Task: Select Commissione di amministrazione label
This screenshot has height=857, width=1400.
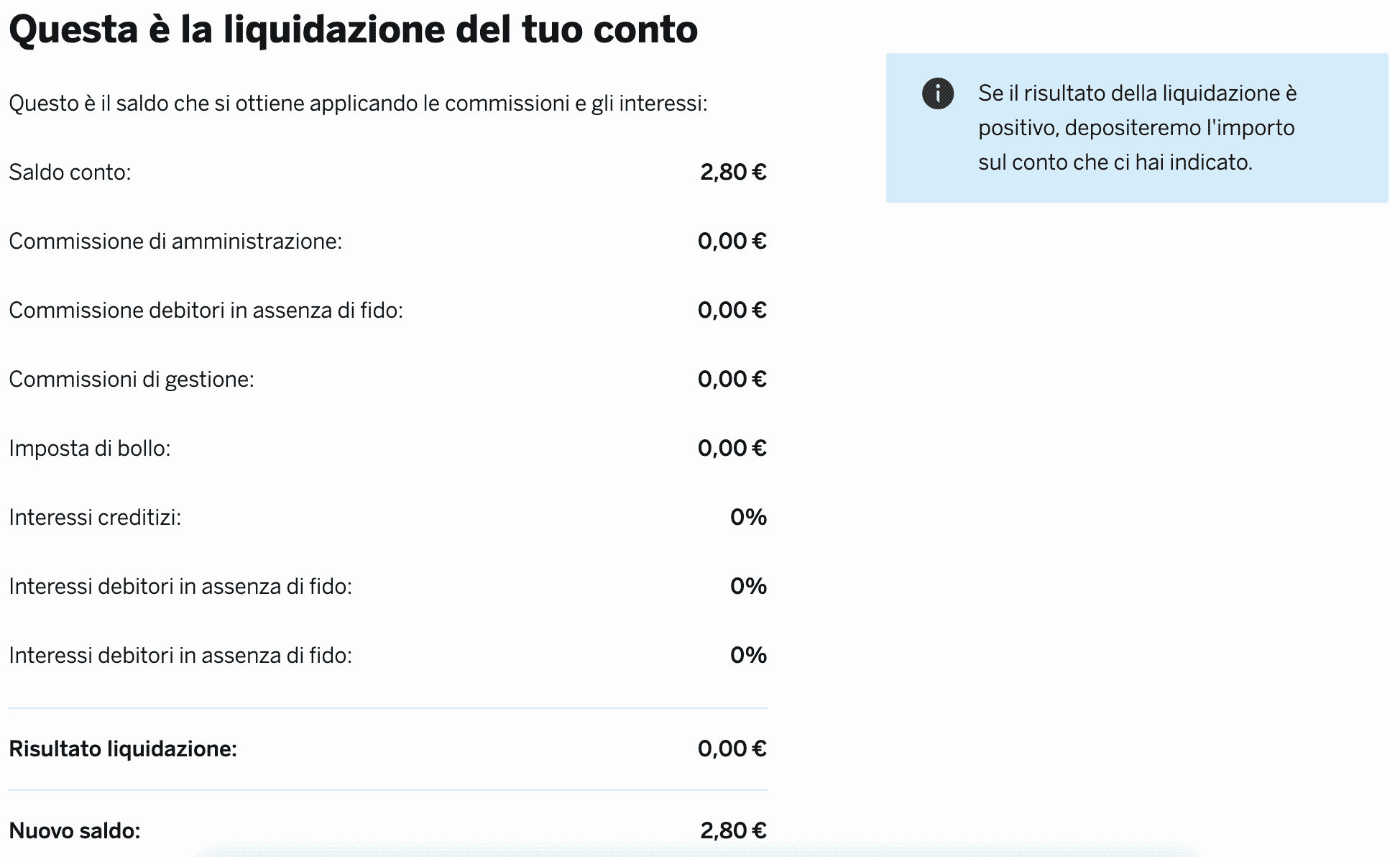Action: click(x=175, y=242)
